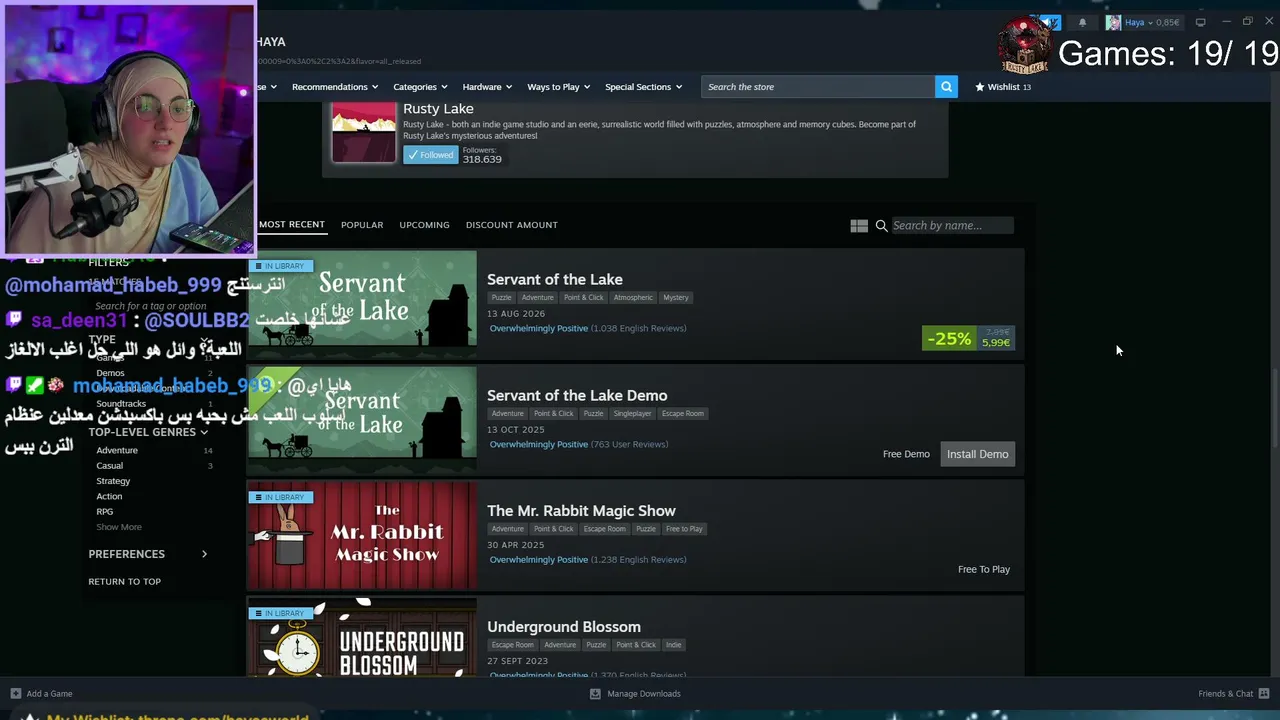Screen dimensions: 1280x720
Task: Open the Servant of the Lake title
Action: pyautogui.click(x=554, y=280)
